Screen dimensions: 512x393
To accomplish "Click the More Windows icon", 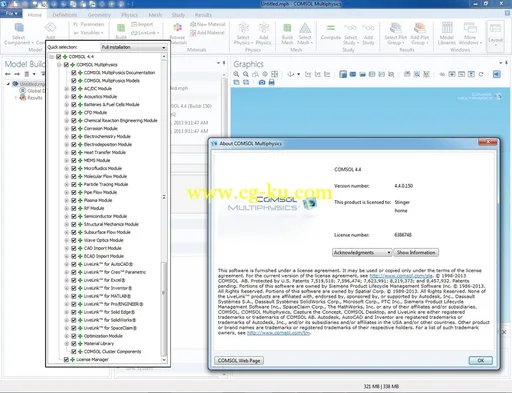I will (x=470, y=28).
